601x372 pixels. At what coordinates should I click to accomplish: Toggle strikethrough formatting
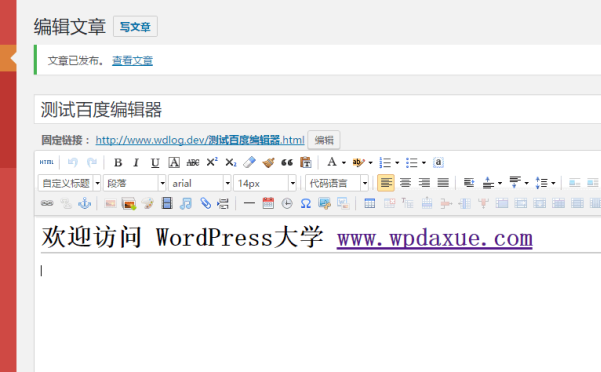193,162
